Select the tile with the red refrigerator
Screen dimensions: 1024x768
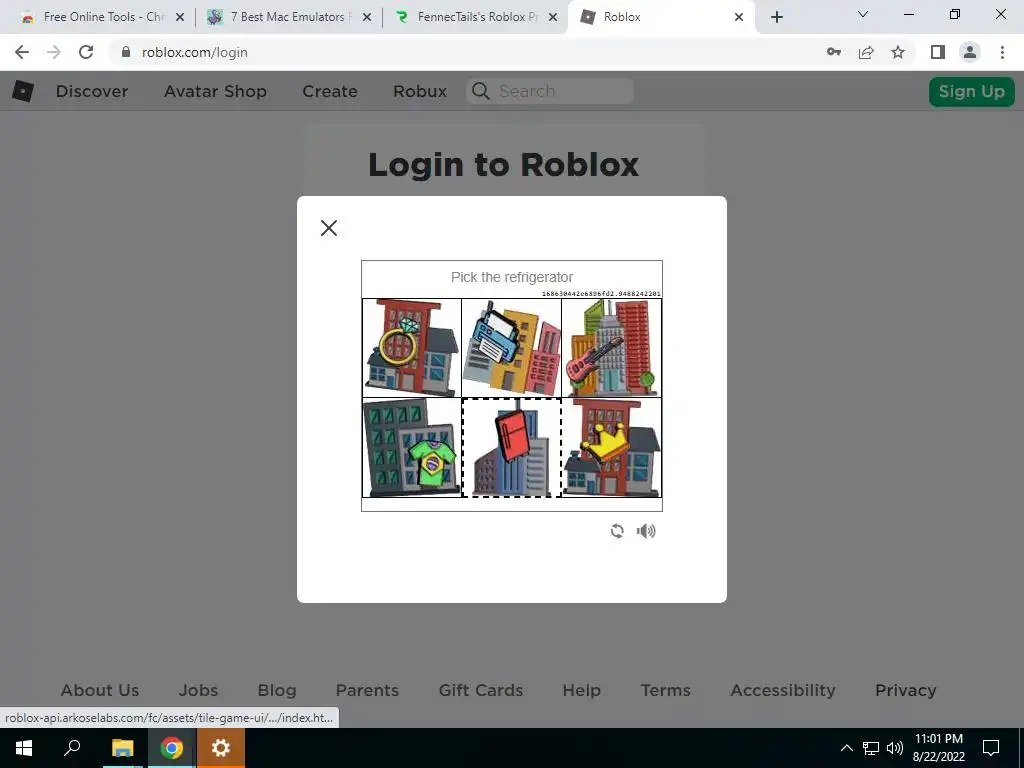511,448
